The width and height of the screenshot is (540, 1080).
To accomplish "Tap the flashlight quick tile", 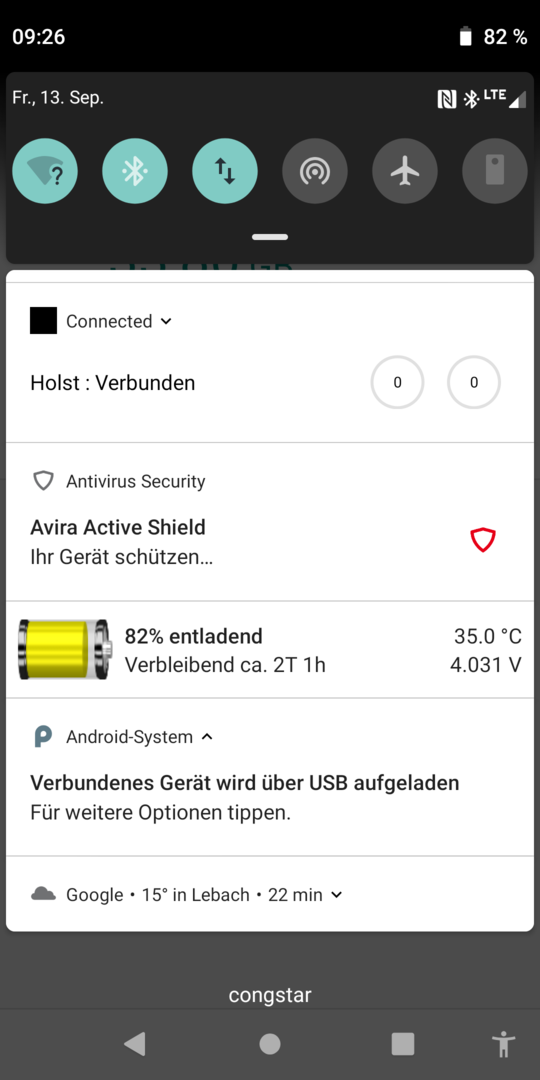I will pyautogui.click(x=495, y=171).
